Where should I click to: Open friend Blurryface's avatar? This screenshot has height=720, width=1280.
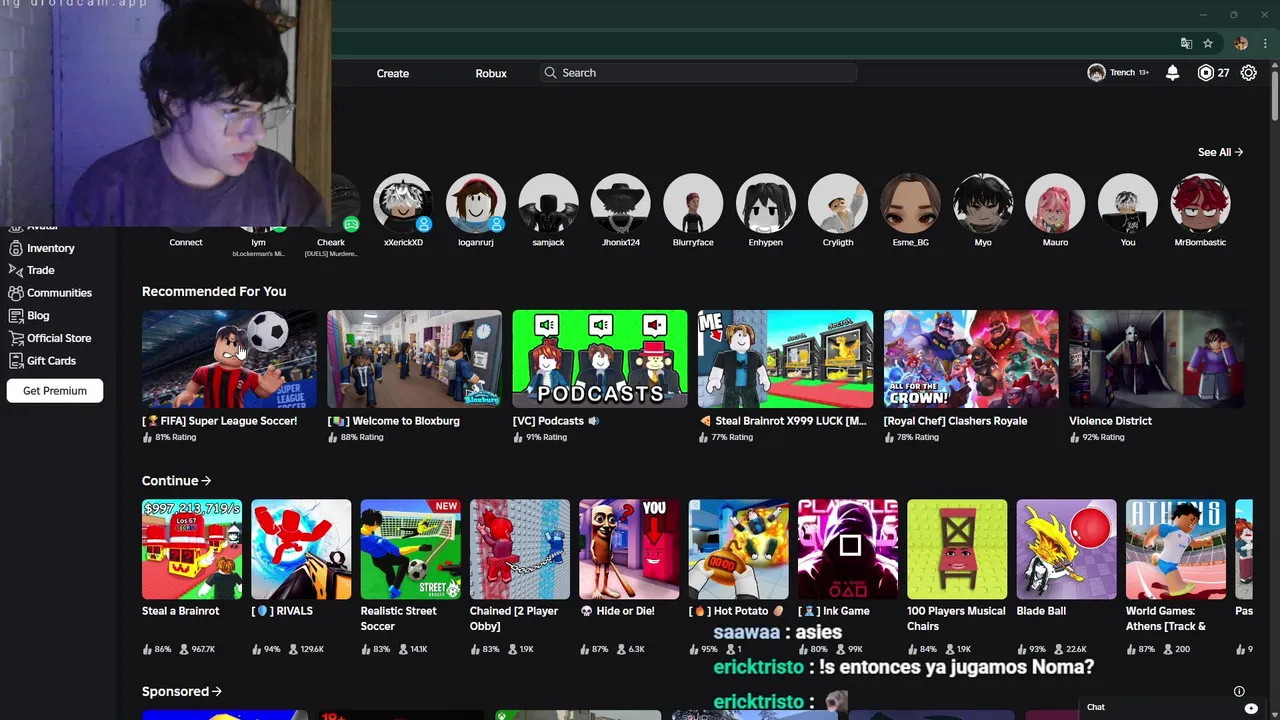(x=693, y=204)
